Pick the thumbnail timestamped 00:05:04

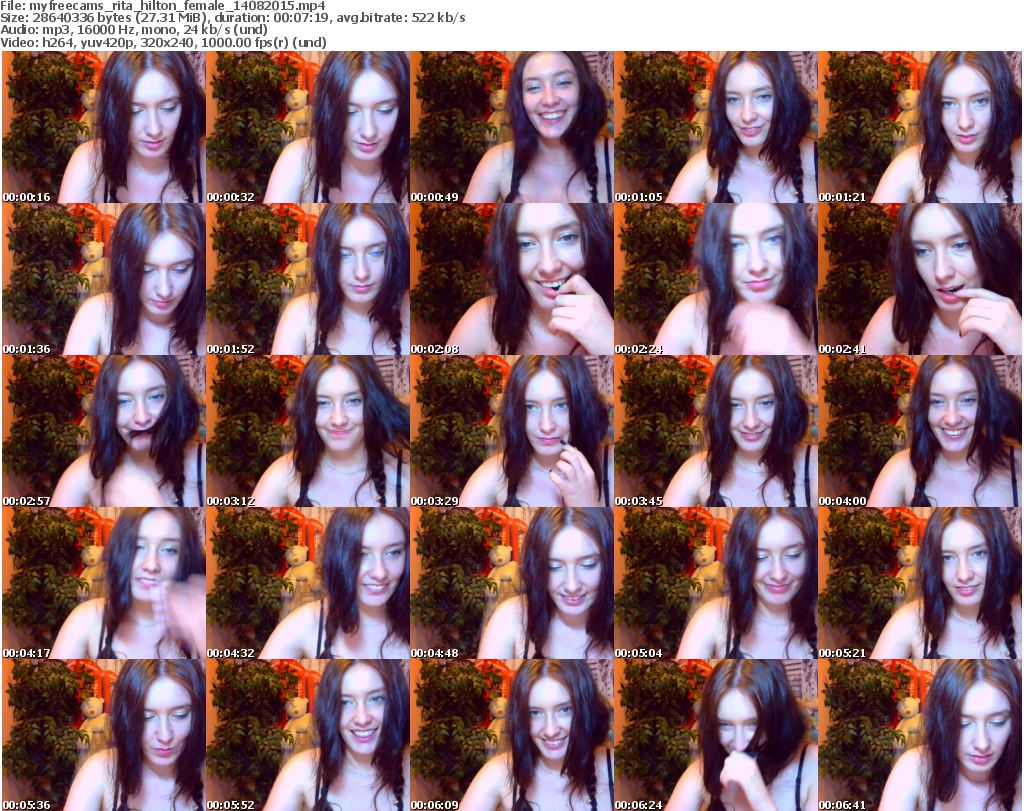716,584
